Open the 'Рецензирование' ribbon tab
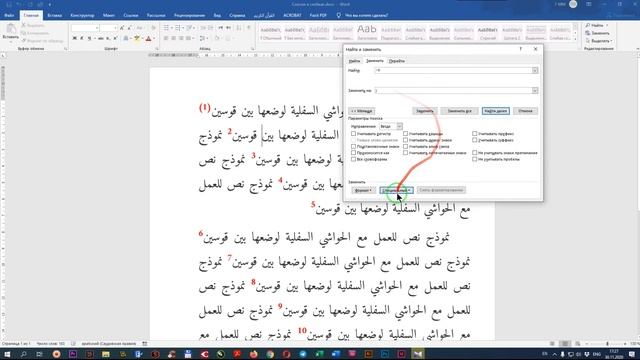This screenshot has height=360, width=640. point(189,16)
